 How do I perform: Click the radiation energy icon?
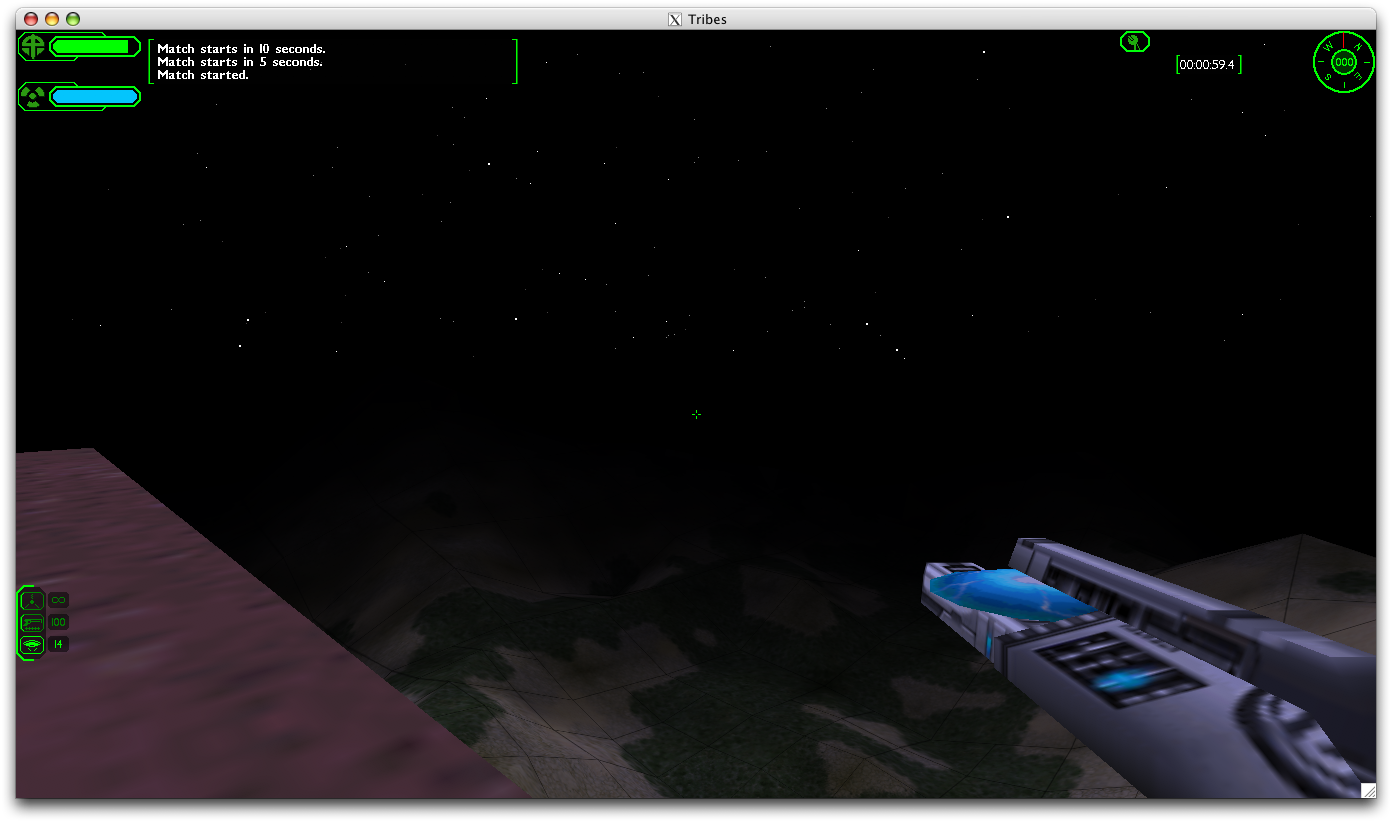point(34,96)
